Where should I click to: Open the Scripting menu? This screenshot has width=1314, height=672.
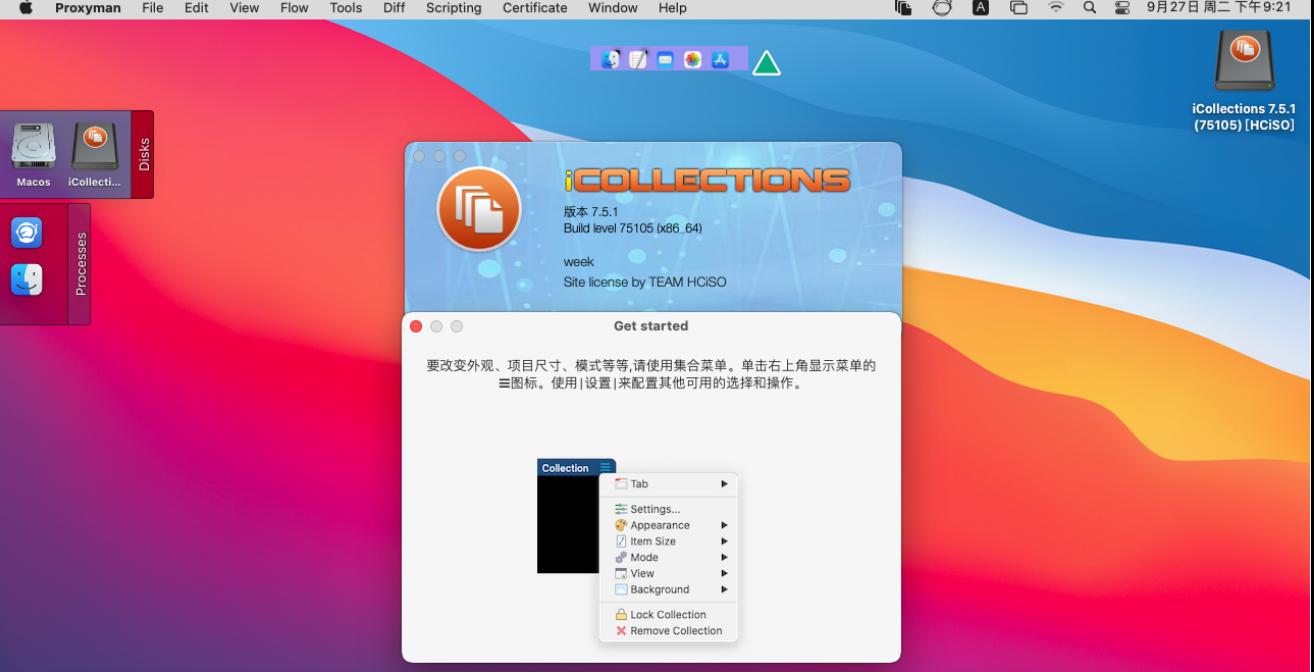point(453,8)
